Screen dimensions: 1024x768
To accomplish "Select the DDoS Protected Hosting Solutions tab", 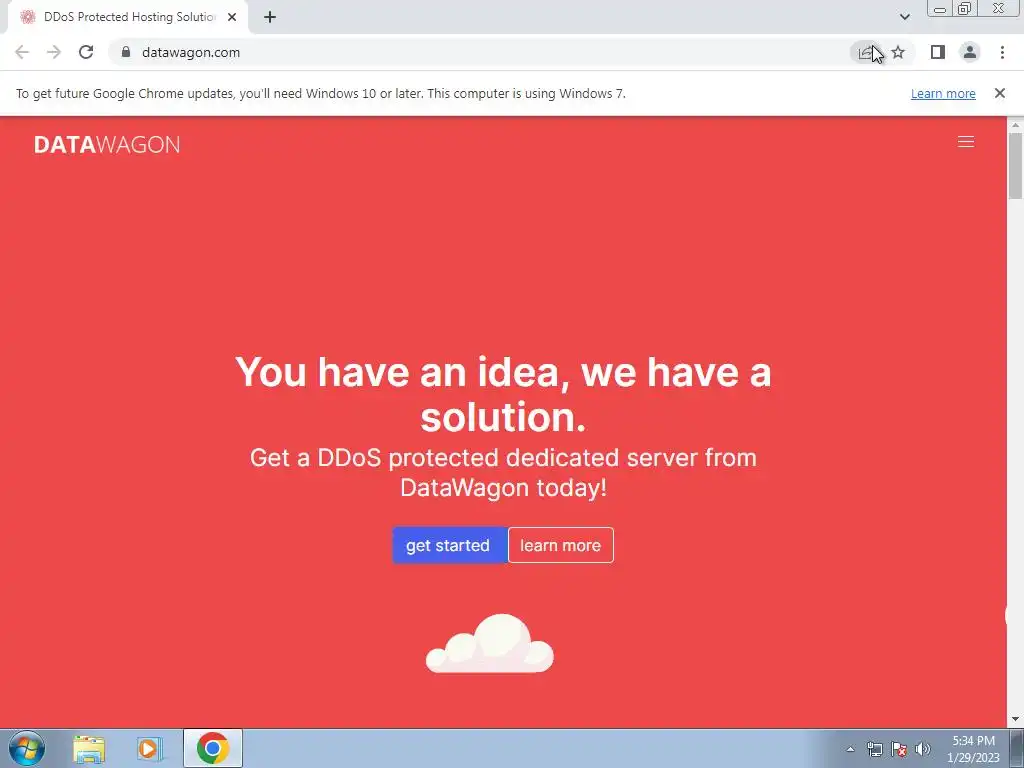I will (128, 17).
